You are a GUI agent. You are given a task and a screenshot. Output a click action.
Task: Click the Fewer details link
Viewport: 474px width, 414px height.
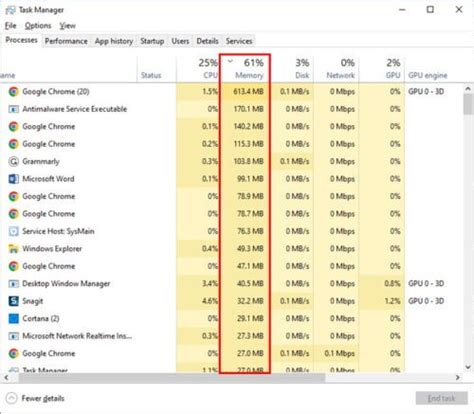[x=43, y=398]
